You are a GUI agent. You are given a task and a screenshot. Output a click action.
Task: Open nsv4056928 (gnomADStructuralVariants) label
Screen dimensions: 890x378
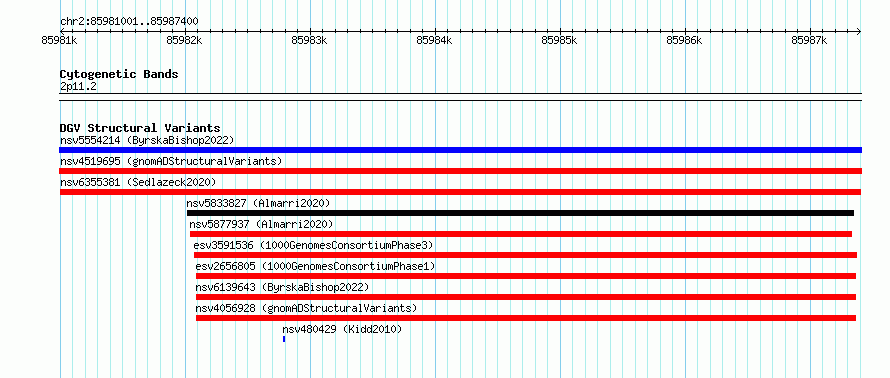pyautogui.click(x=307, y=308)
